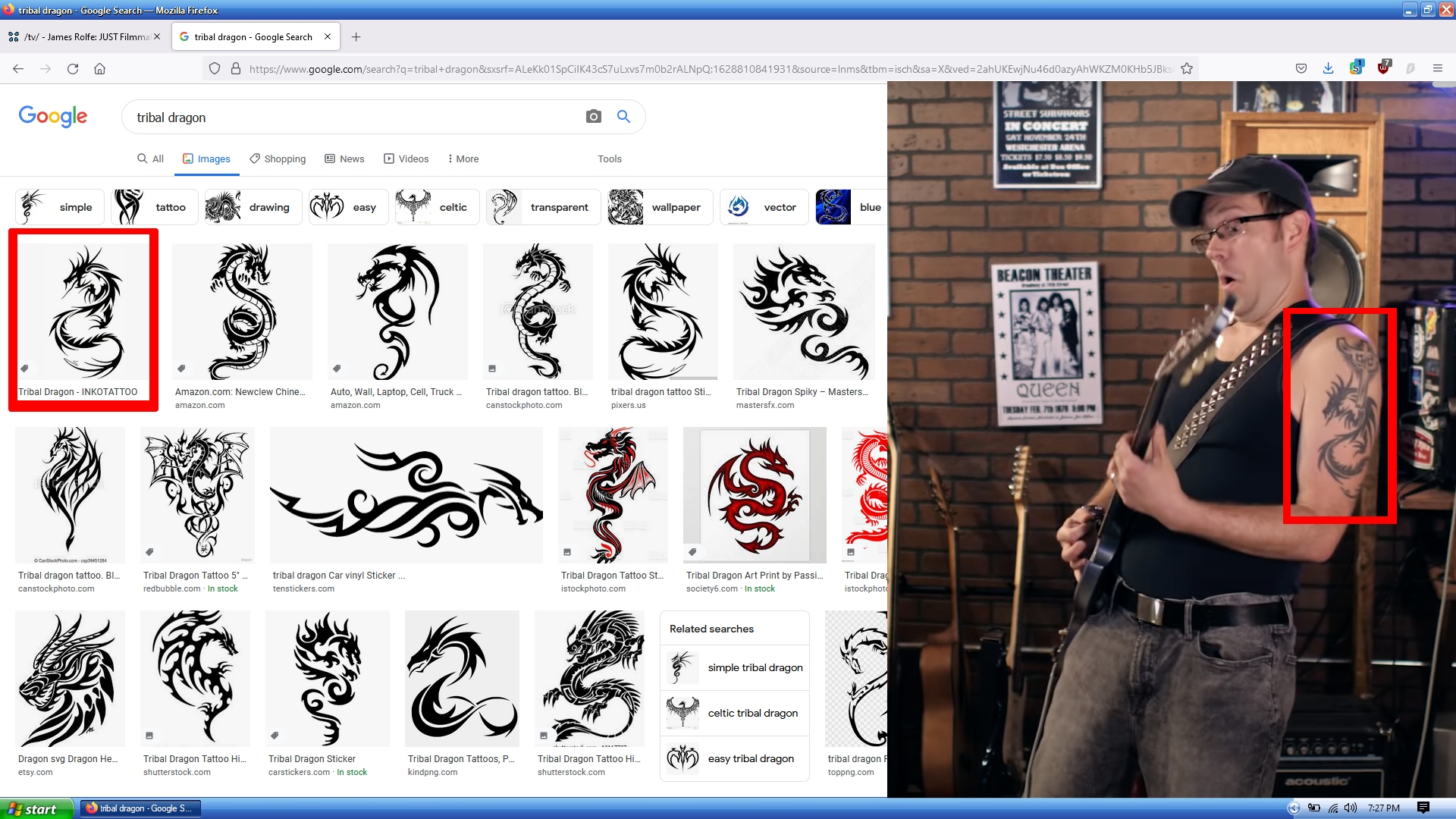1456x819 pixels.
Task: Open the pixers.us tribal dragon tattoo image
Action: click(x=663, y=312)
